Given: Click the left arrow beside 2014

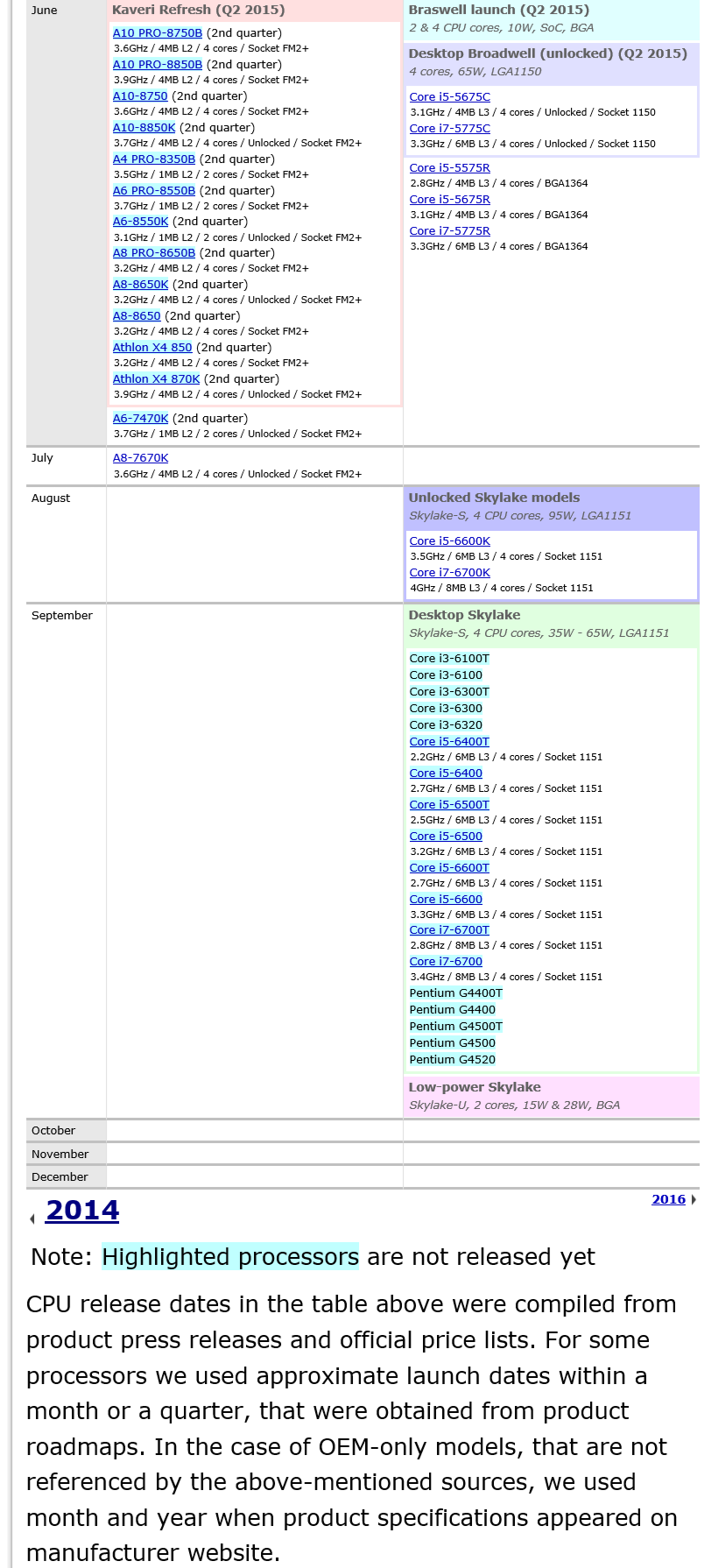Looking at the screenshot, I should click(32, 1218).
